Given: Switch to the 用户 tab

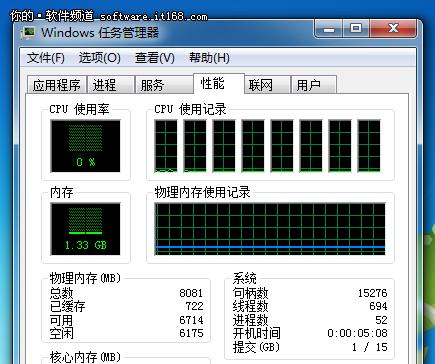Looking at the screenshot, I should (x=314, y=85).
